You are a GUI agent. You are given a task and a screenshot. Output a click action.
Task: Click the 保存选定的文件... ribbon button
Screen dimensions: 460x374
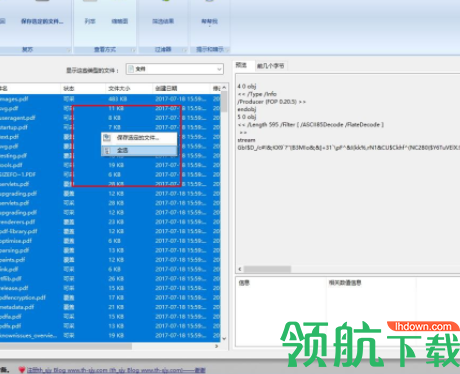click(x=42, y=21)
